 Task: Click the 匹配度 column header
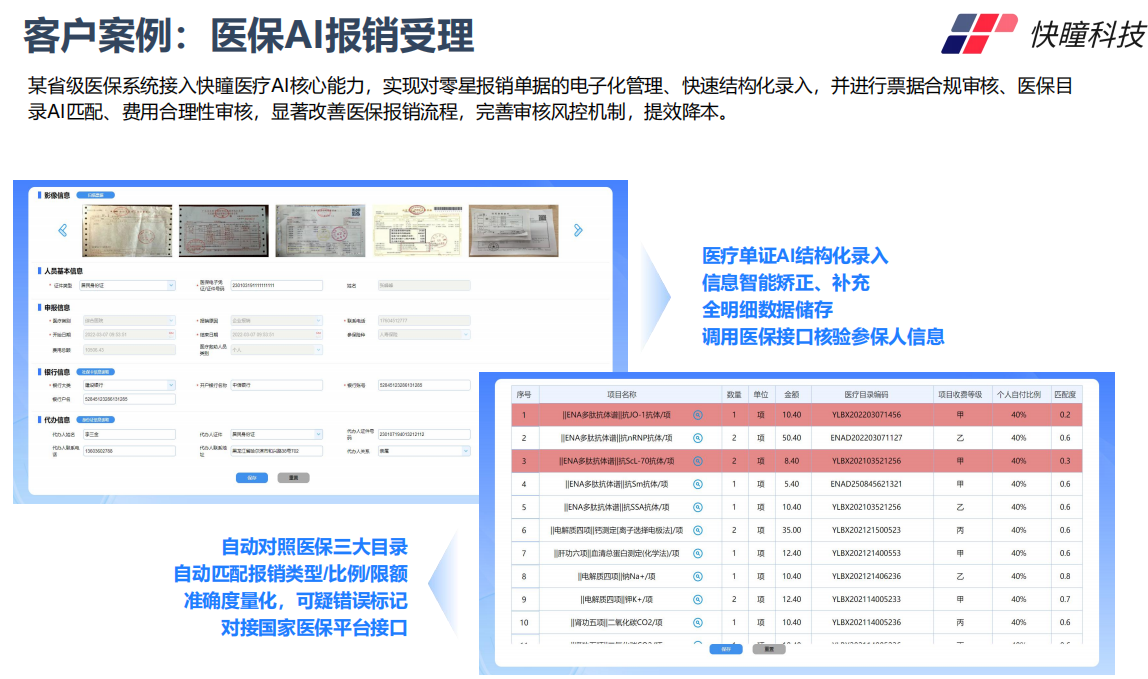(x=1065, y=394)
